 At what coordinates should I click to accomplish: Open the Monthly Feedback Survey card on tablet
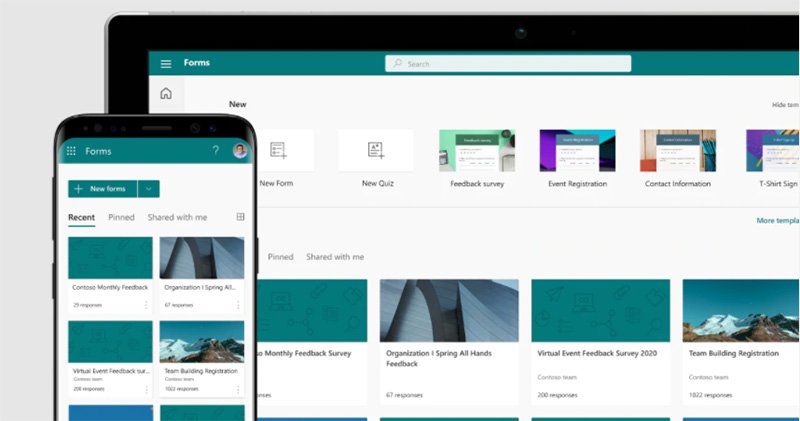coord(312,342)
